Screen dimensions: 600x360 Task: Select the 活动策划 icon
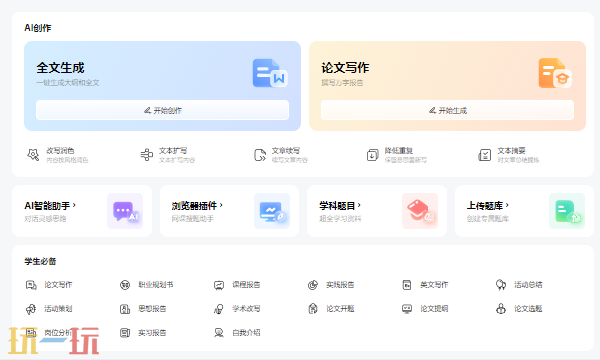pyautogui.click(x=31, y=309)
